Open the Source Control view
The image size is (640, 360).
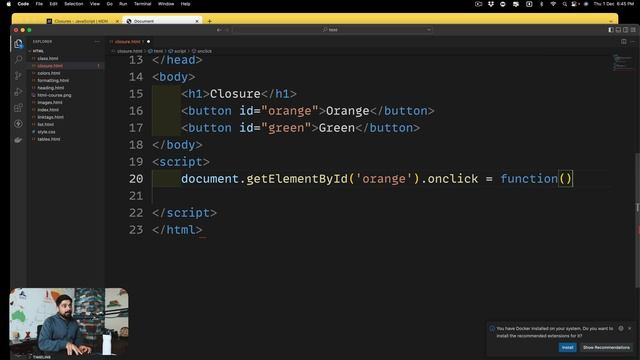tap(18, 76)
